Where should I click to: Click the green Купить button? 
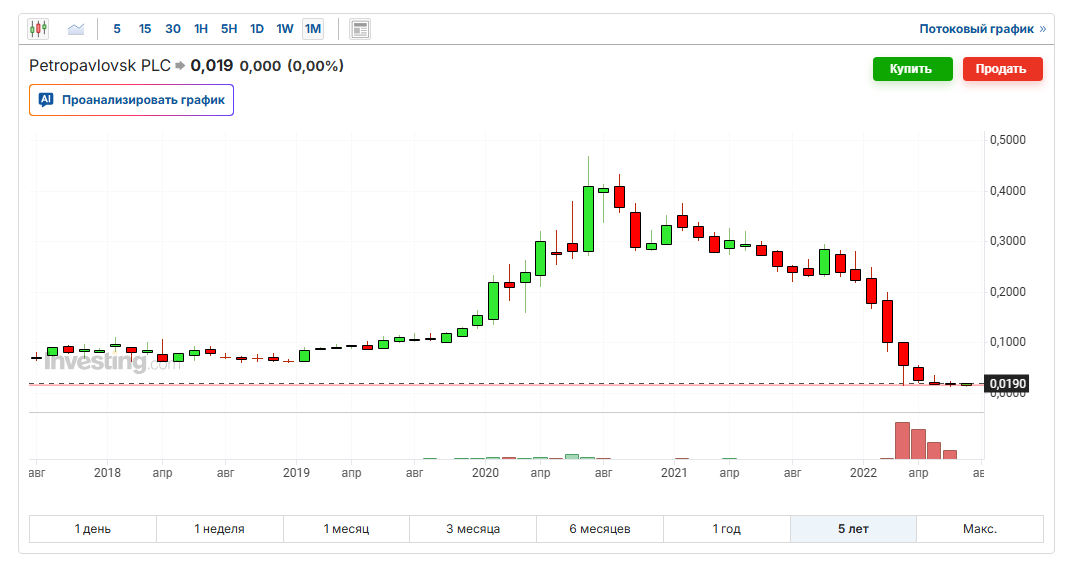[x=913, y=69]
